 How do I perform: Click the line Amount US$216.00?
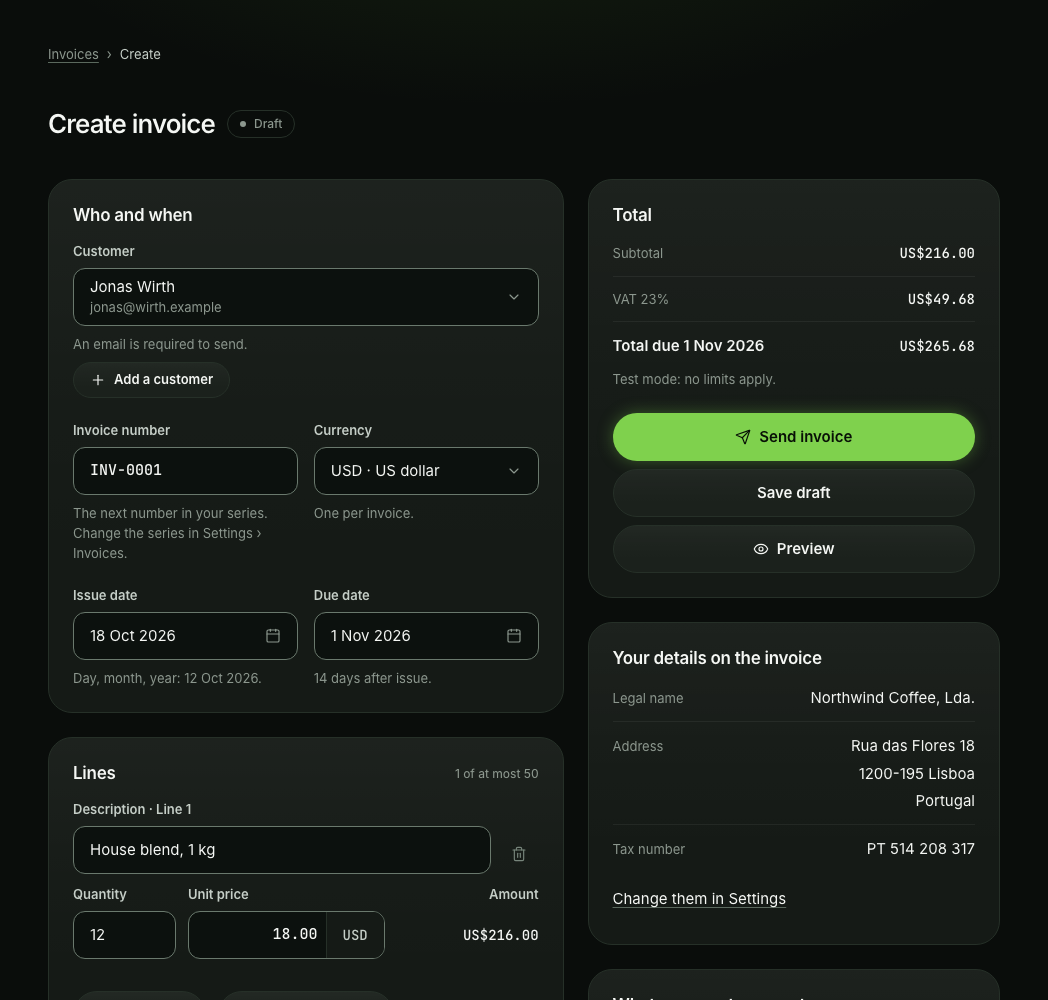pos(501,935)
